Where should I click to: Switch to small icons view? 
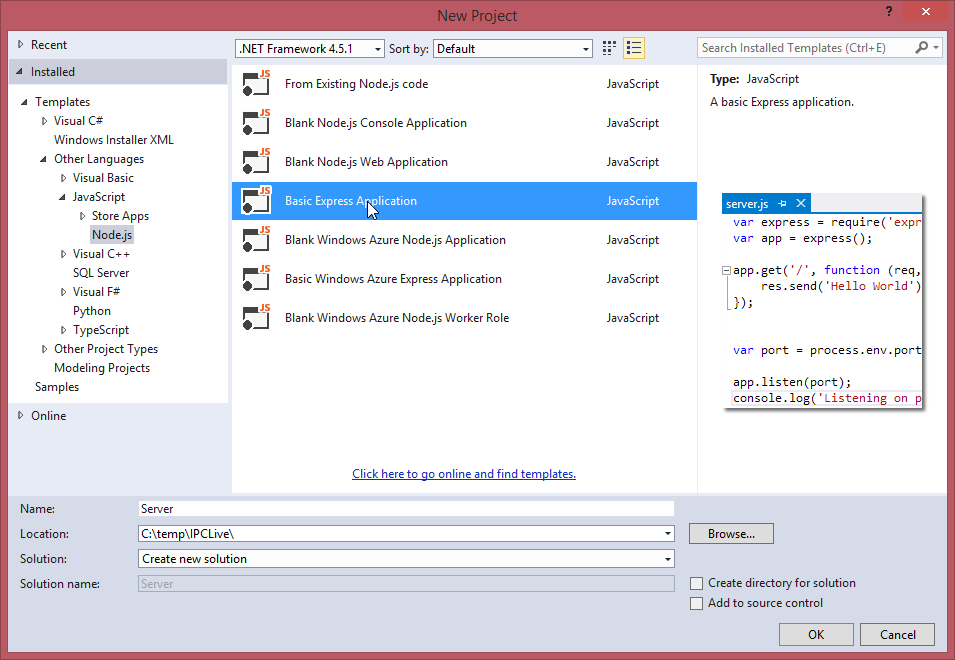pyautogui.click(x=608, y=47)
